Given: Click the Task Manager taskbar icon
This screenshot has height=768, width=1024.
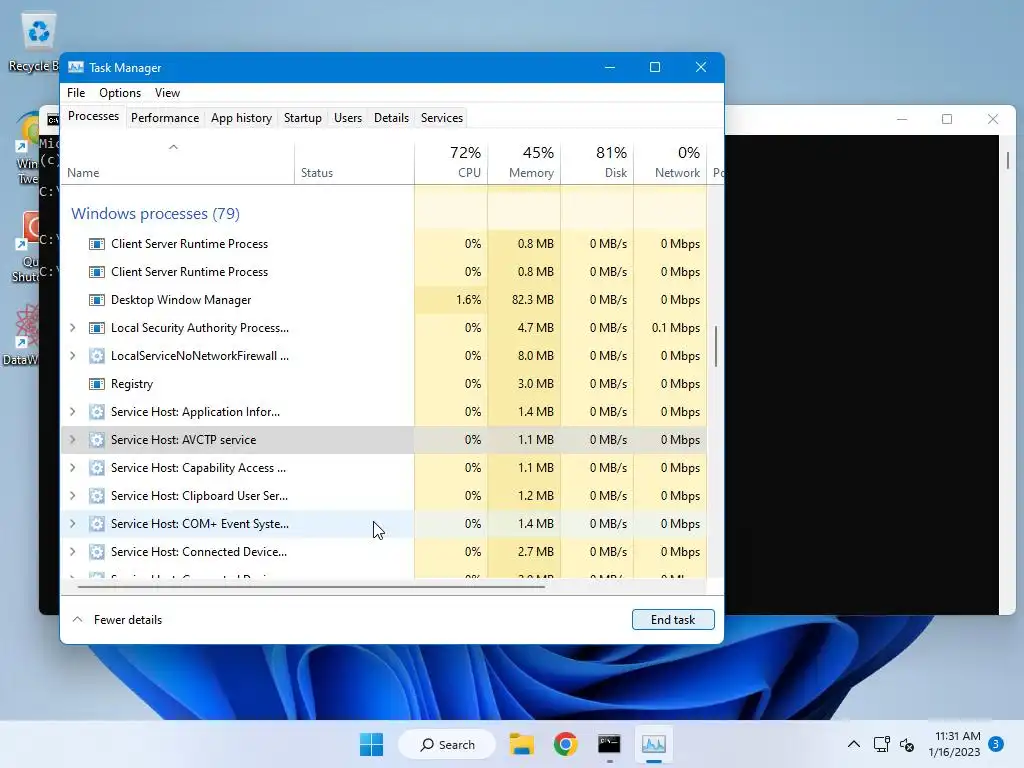Looking at the screenshot, I should pos(654,744).
